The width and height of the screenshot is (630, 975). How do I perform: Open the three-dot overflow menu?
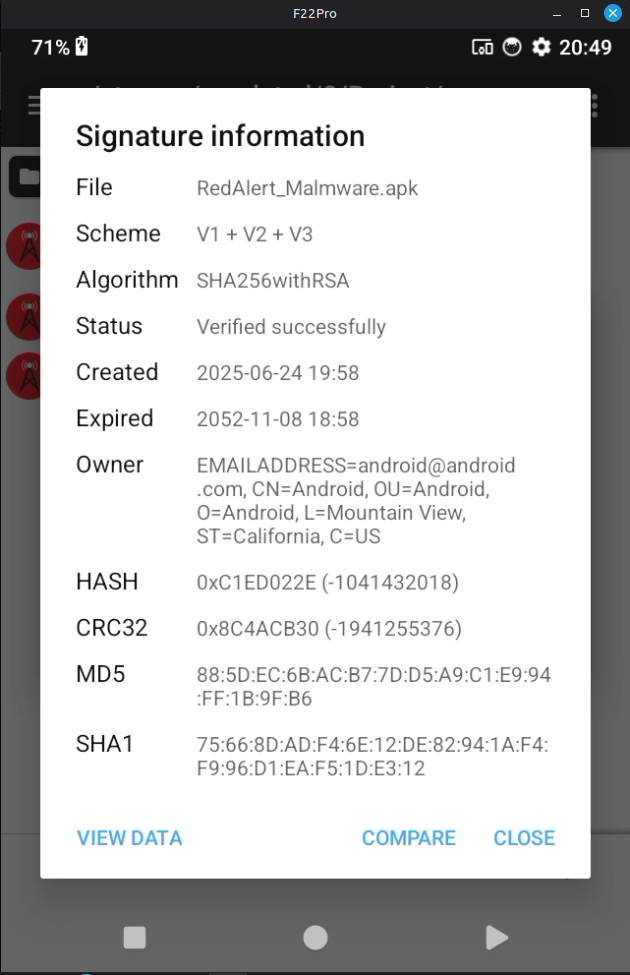coord(596,105)
